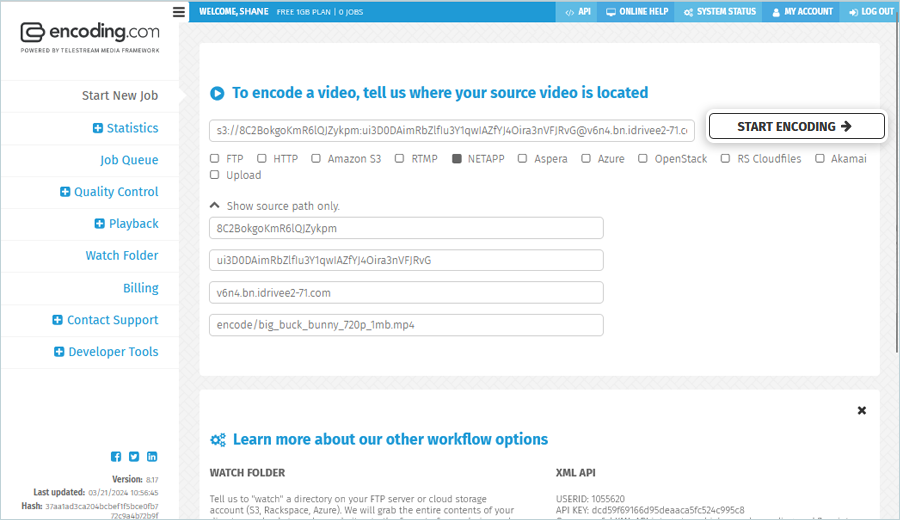Open Statistics sidebar link
Viewport: 900px width, 520px height.
point(132,128)
